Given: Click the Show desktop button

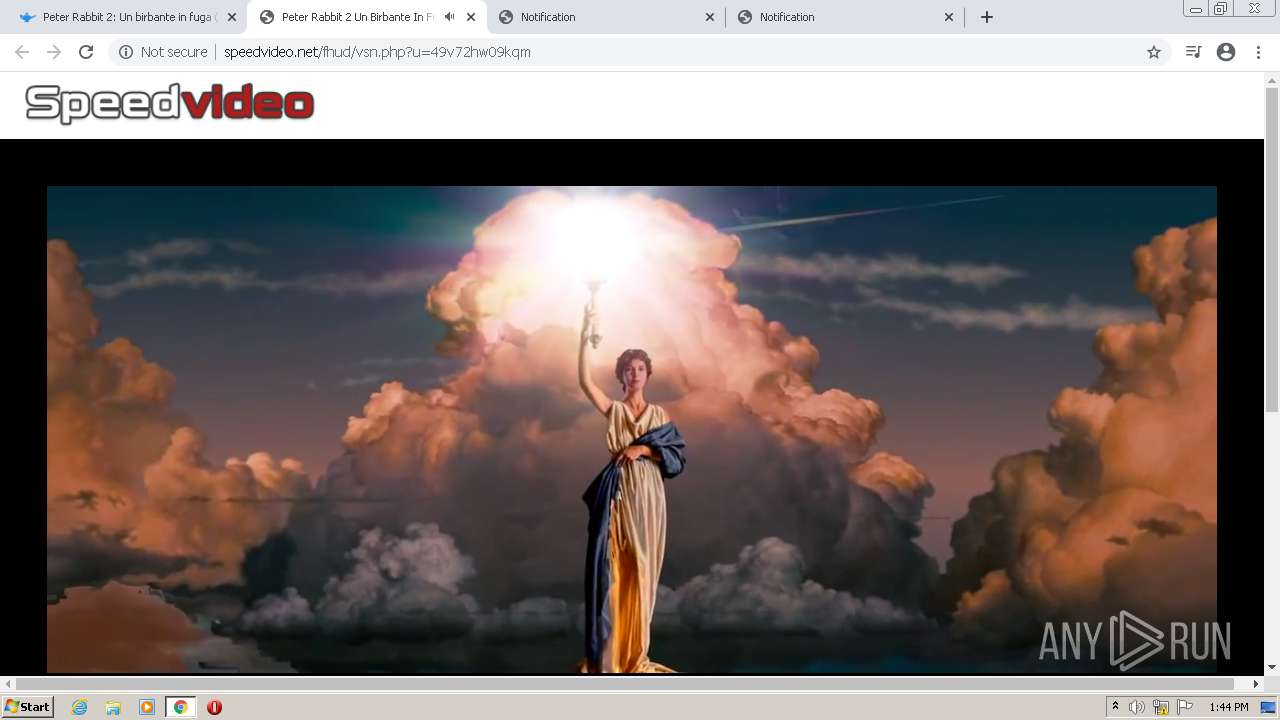Looking at the screenshot, I should coord(1268,707).
